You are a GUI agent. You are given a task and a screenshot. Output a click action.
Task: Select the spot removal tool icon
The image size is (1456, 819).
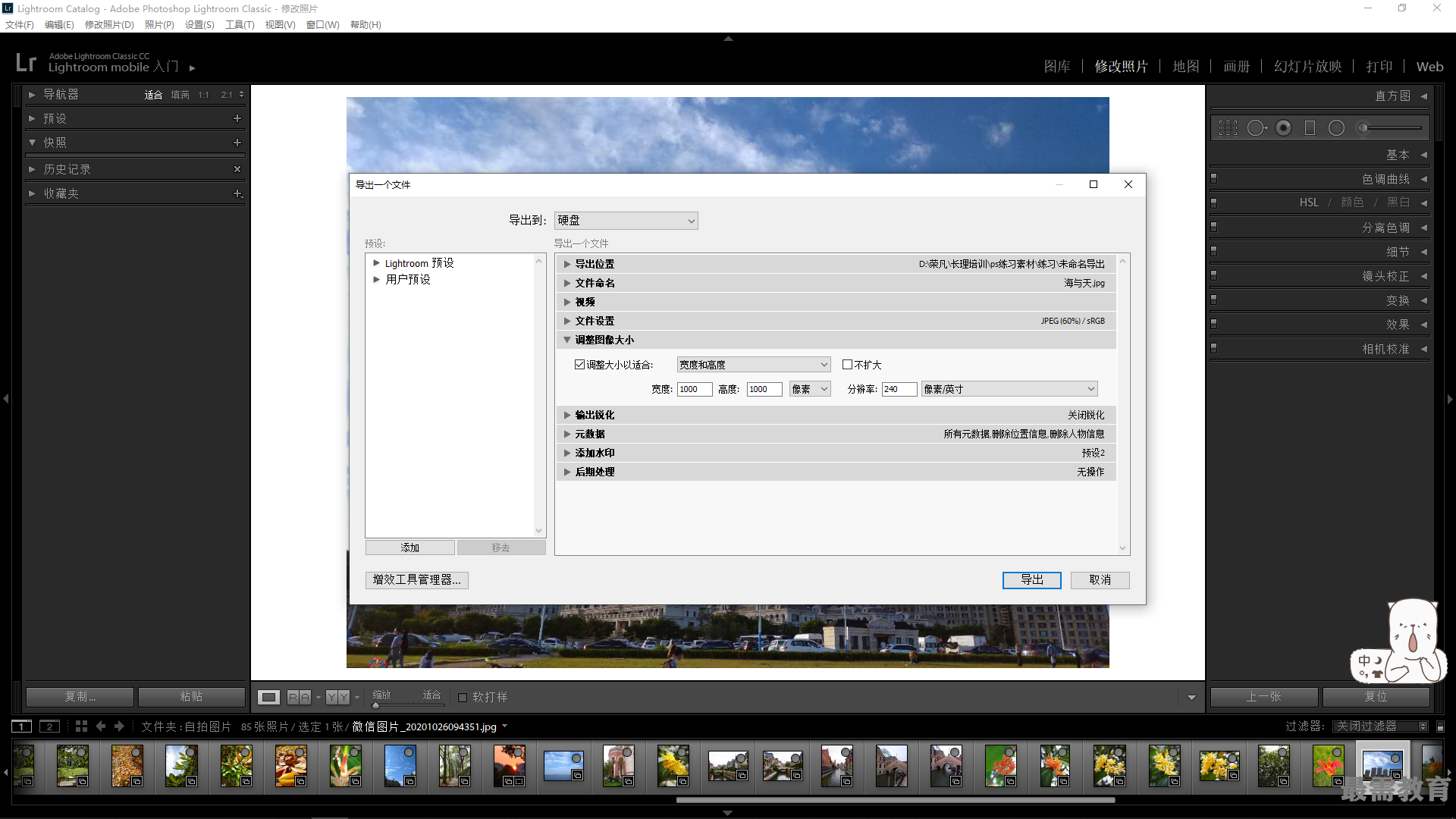pyautogui.click(x=1257, y=128)
